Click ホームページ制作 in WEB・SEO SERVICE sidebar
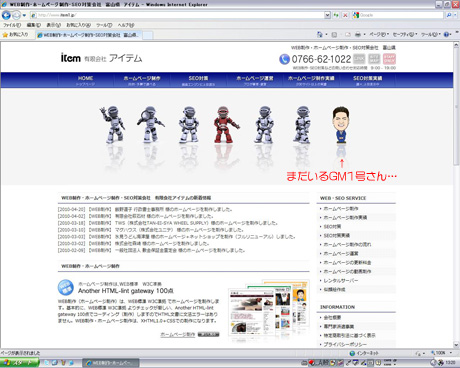Screen dimensions: 460x368 point(341,208)
